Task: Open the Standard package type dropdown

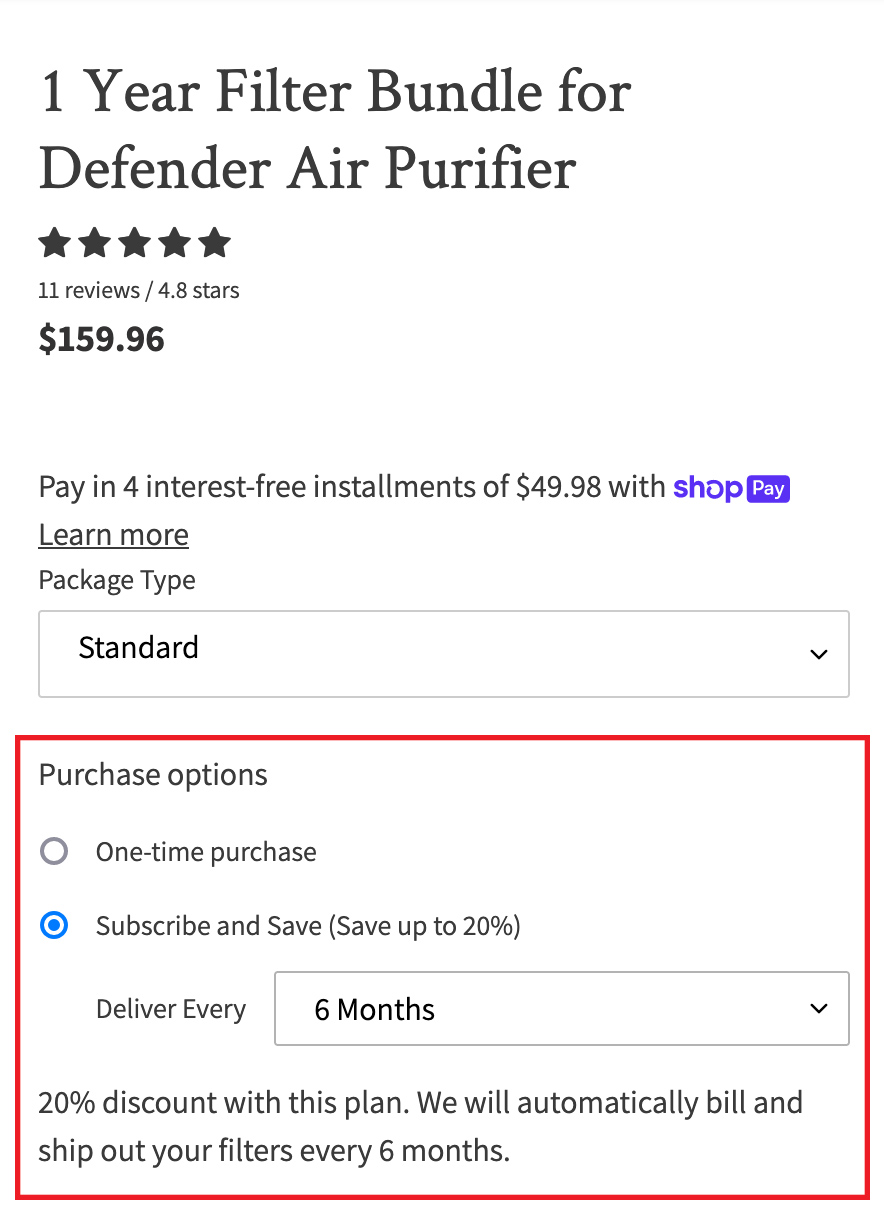Action: [x=444, y=654]
